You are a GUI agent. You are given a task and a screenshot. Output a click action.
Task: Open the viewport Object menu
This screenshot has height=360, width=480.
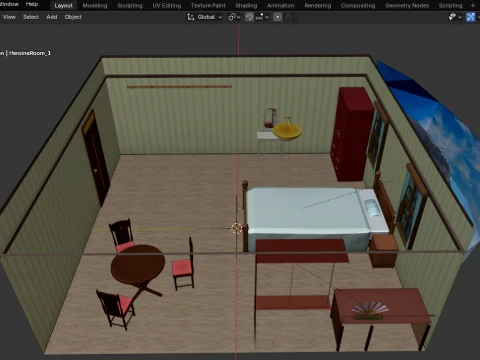point(73,17)
